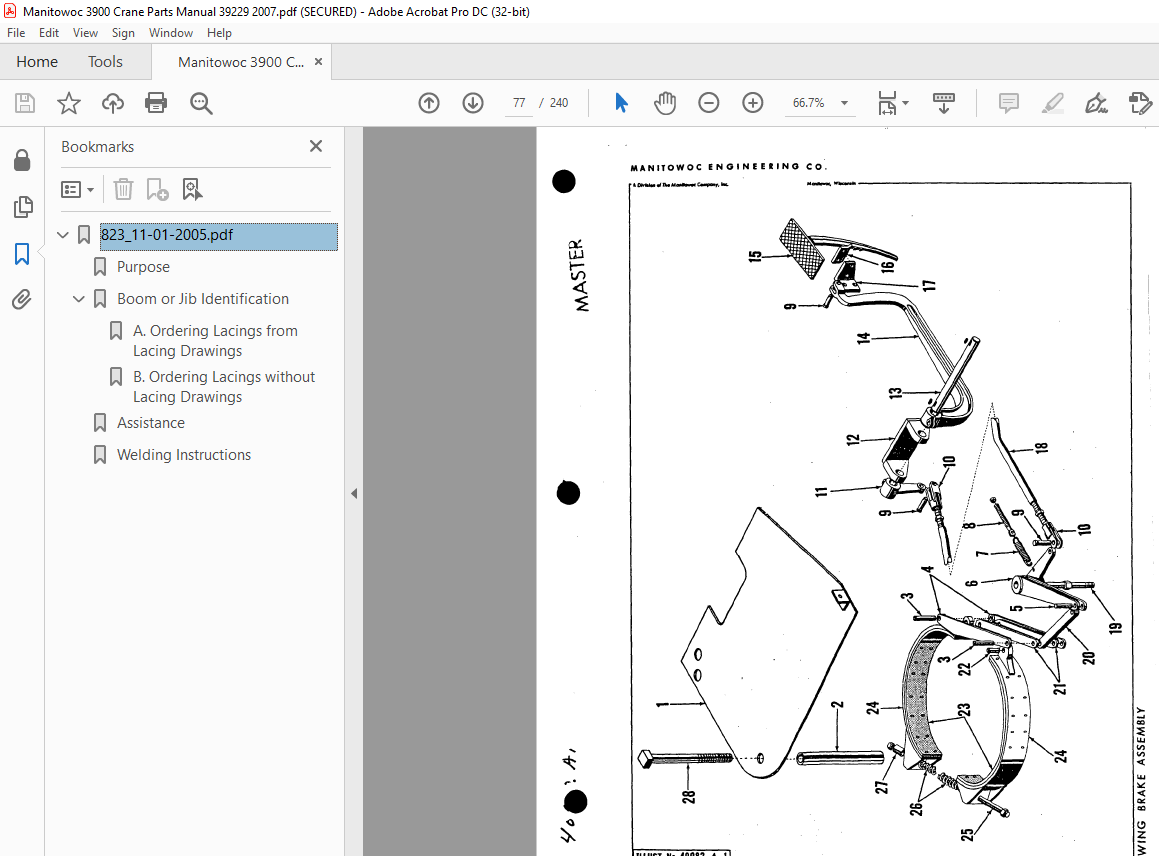The image size is (1159, 856).
Task: Open Page Thumbnails panel in sidebar
Action: tap(23, 207)
